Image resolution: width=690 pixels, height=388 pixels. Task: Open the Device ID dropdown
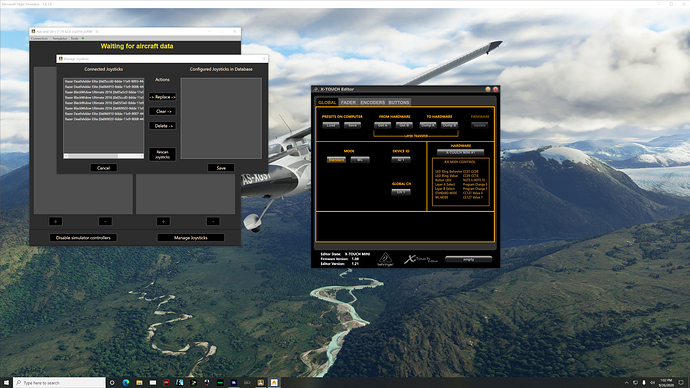click(401, 160)
